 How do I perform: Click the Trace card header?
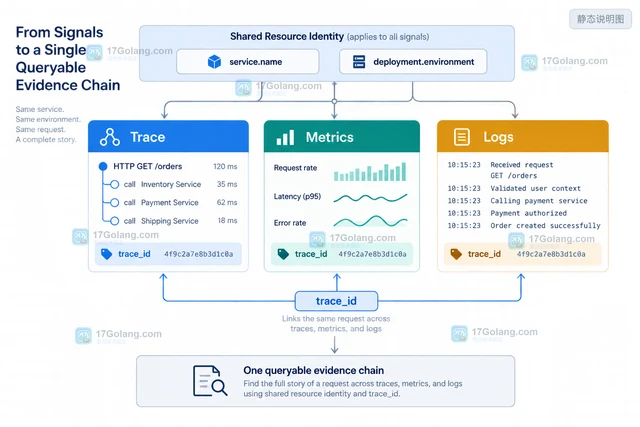coord(168,136)
